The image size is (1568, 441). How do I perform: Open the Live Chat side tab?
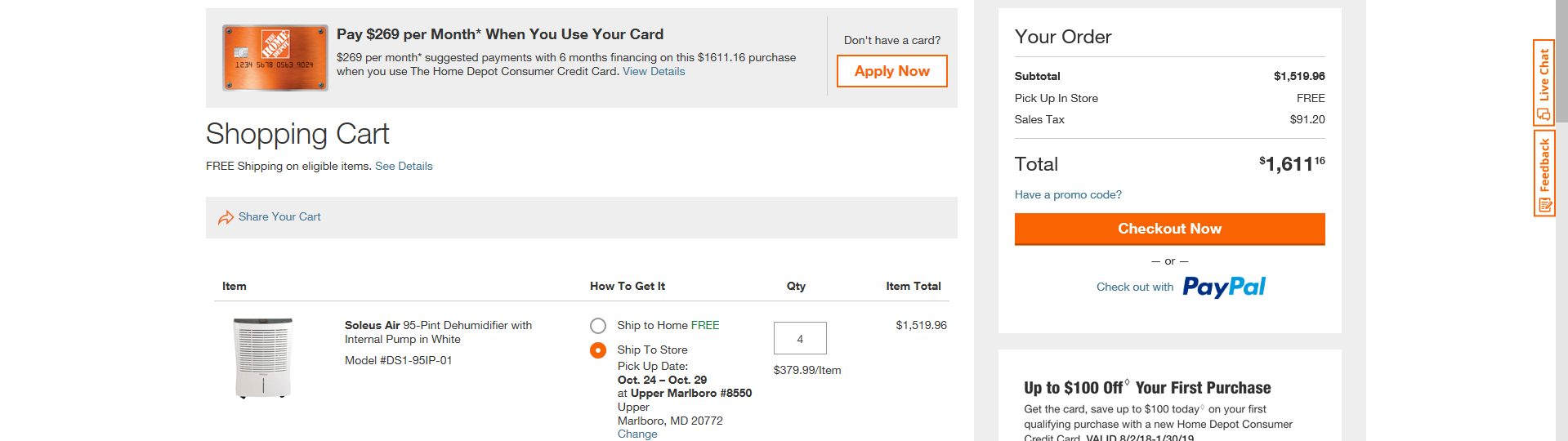[x=1543, y=82]
